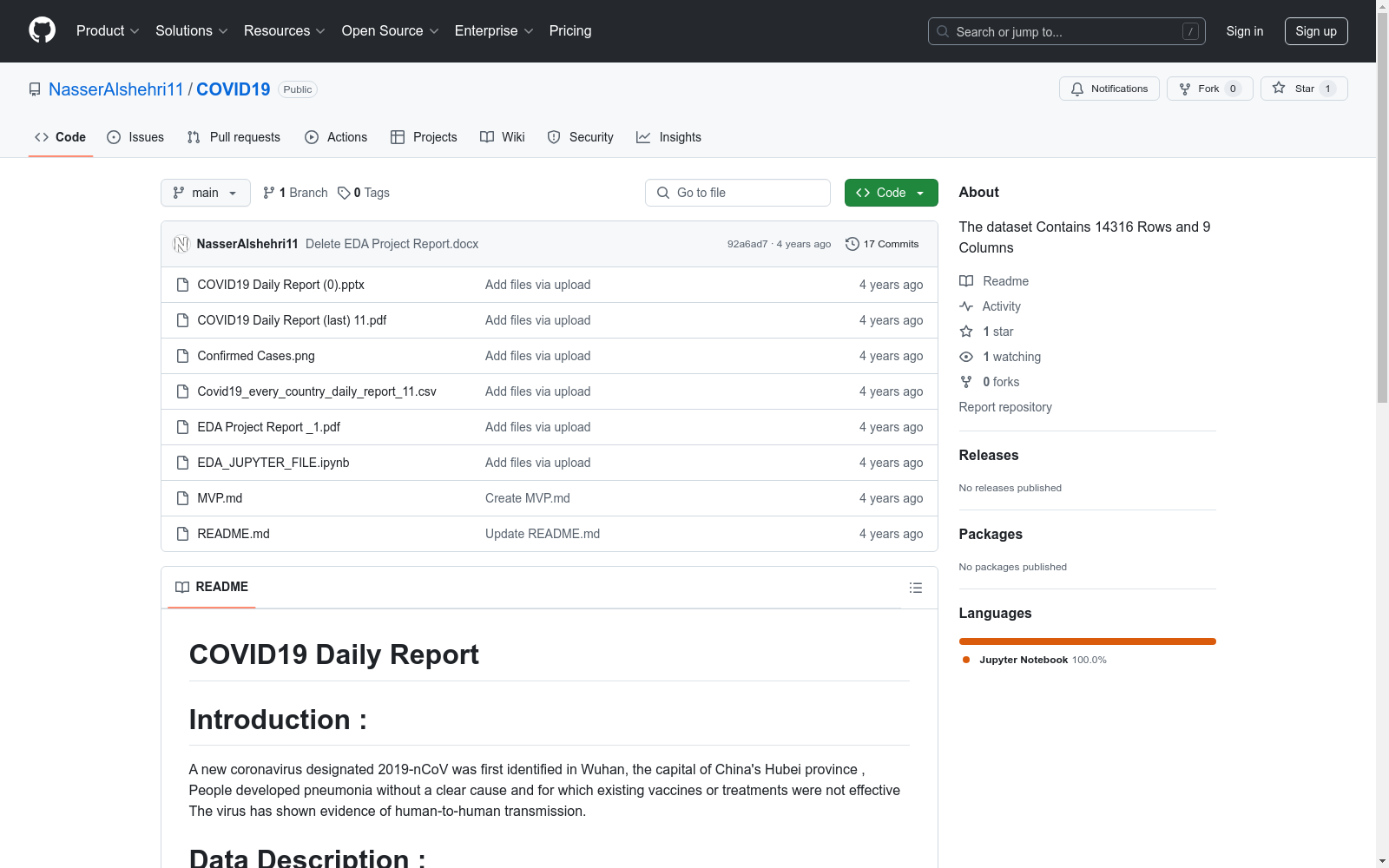Image resolution: width=1389 pixels, height=868 pixels.
Task: Click the commit history clock icon
Action: pos(852,244)
